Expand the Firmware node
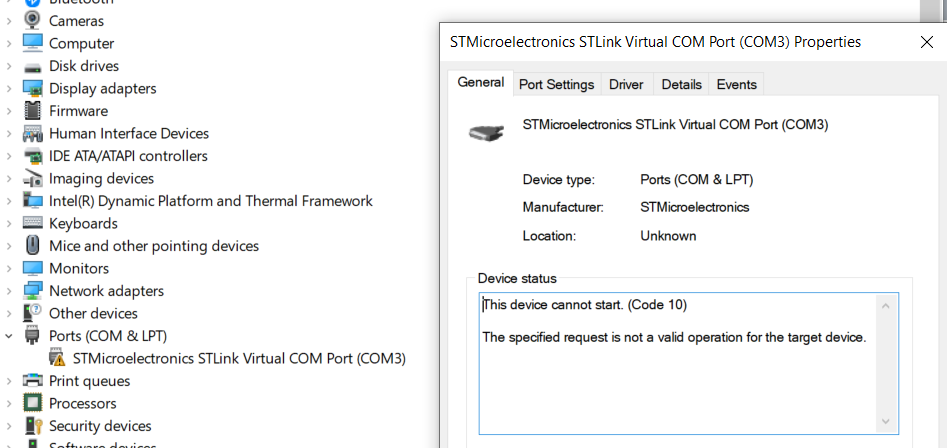Image resolution: width=947 pixels, height=448 pixels. point(8,111)
